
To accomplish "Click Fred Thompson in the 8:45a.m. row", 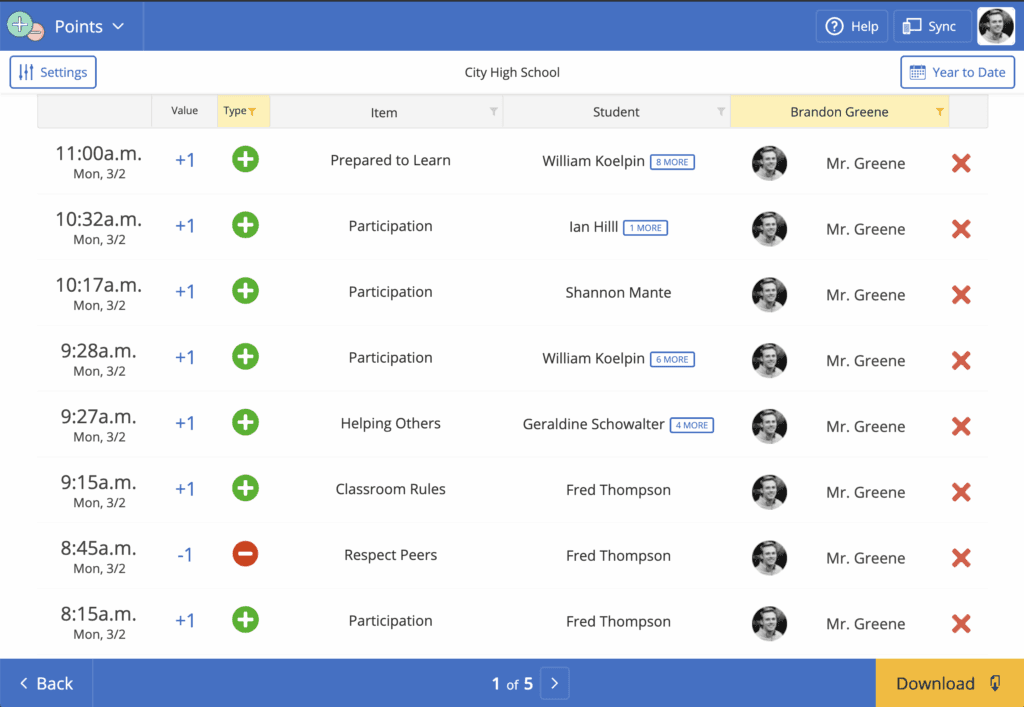I will pos(618,556).
